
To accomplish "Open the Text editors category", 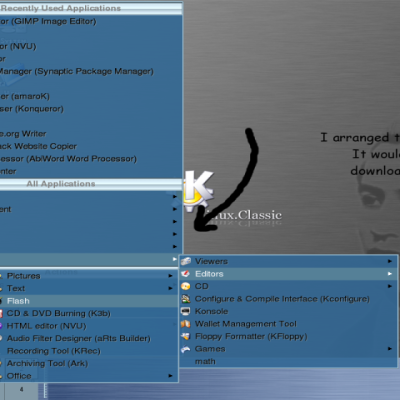I will click(x=89, y=288).
